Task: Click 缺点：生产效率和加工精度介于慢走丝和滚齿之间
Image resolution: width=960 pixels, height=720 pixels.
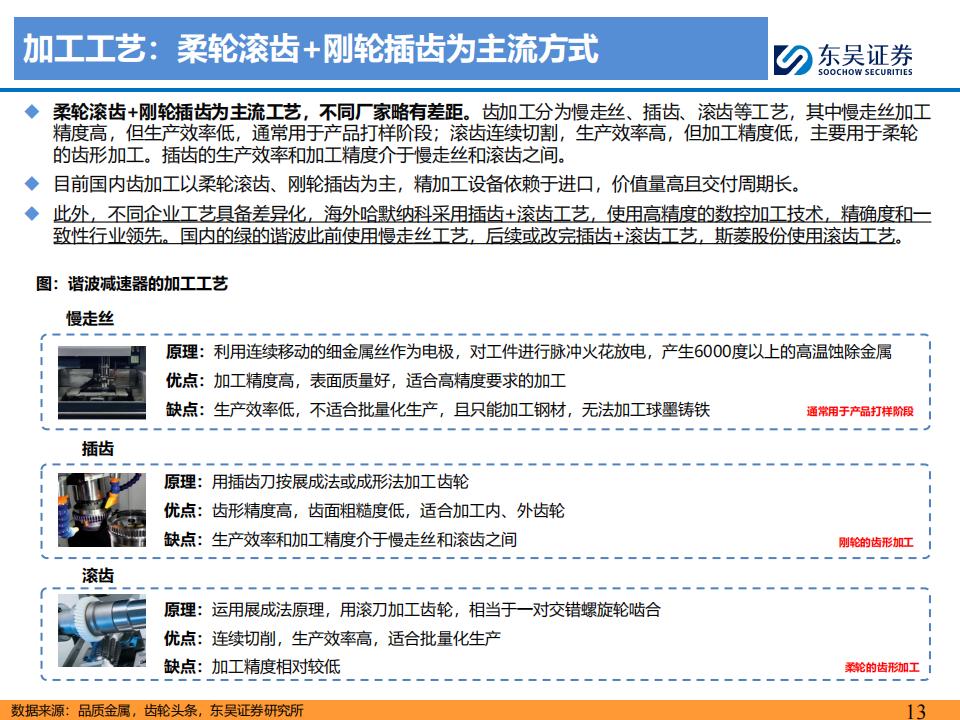Action: click(x=340, y=539)
